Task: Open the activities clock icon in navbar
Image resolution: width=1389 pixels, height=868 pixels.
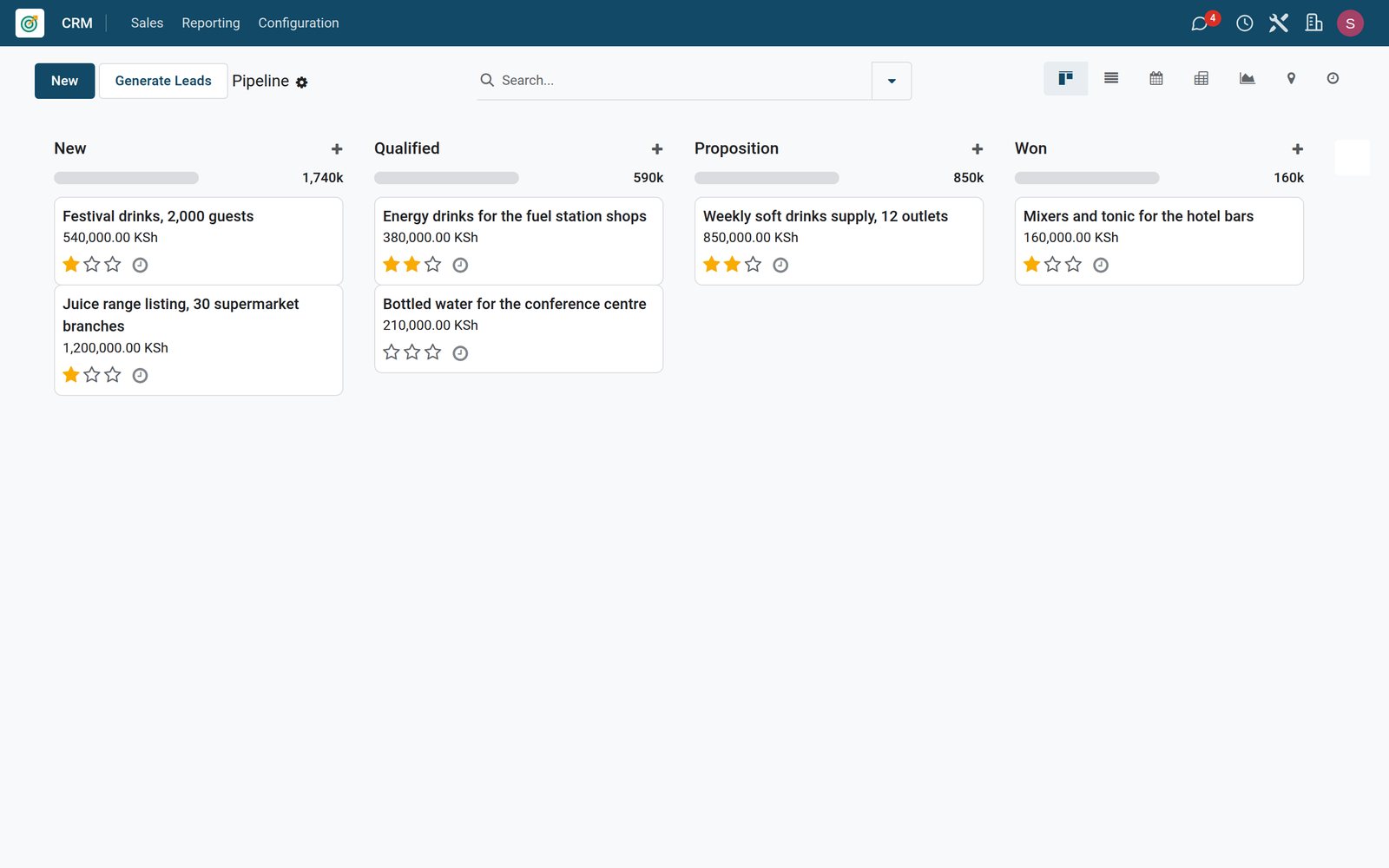Action: pyautogui.click(x=1244, y=23)
